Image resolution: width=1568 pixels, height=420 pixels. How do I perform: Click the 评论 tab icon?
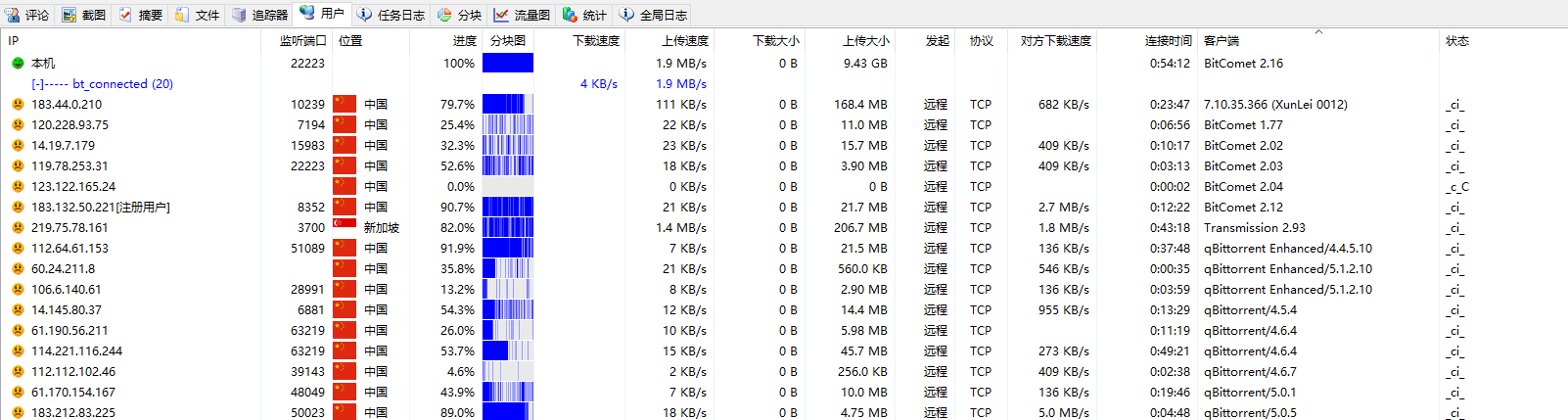(13, 15)
